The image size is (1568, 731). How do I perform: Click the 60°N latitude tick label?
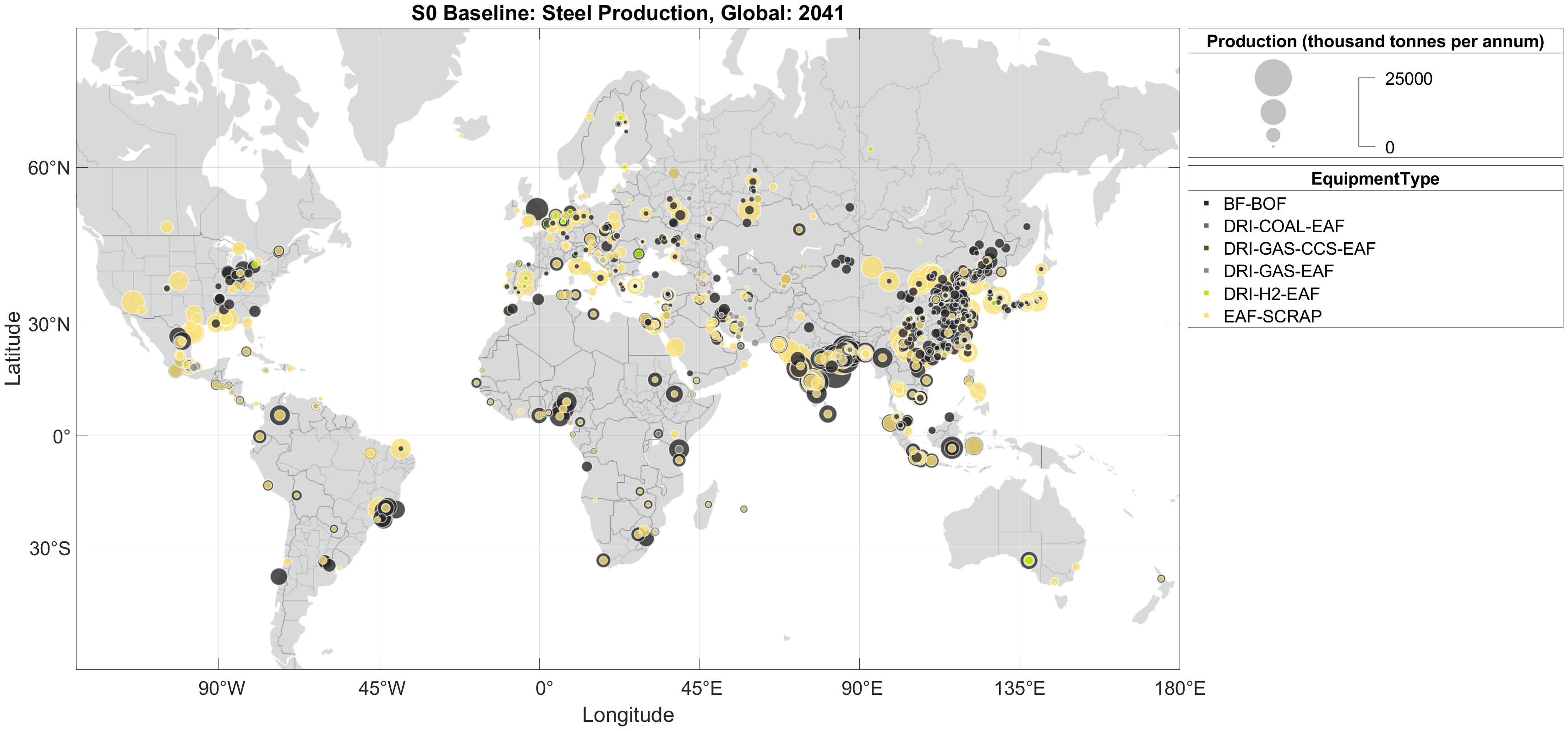point(49,168)
